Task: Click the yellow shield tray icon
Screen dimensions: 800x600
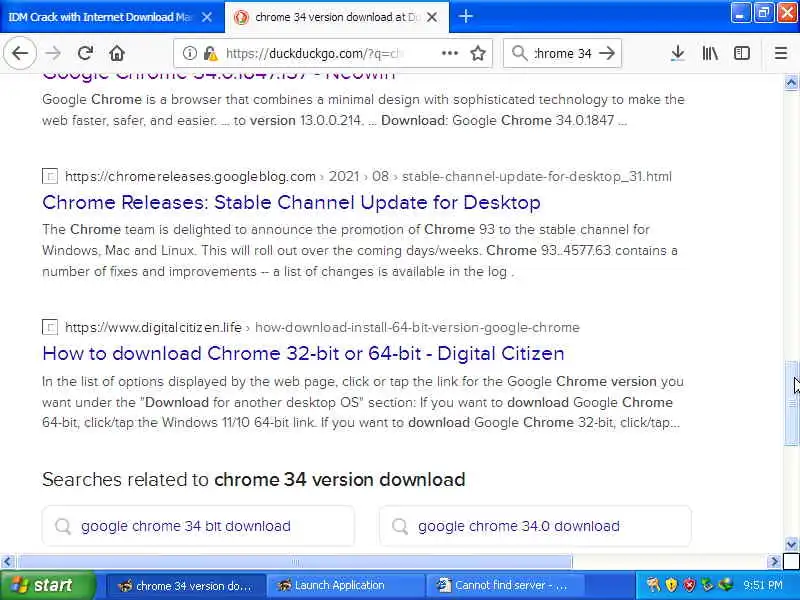Action: 671,585
